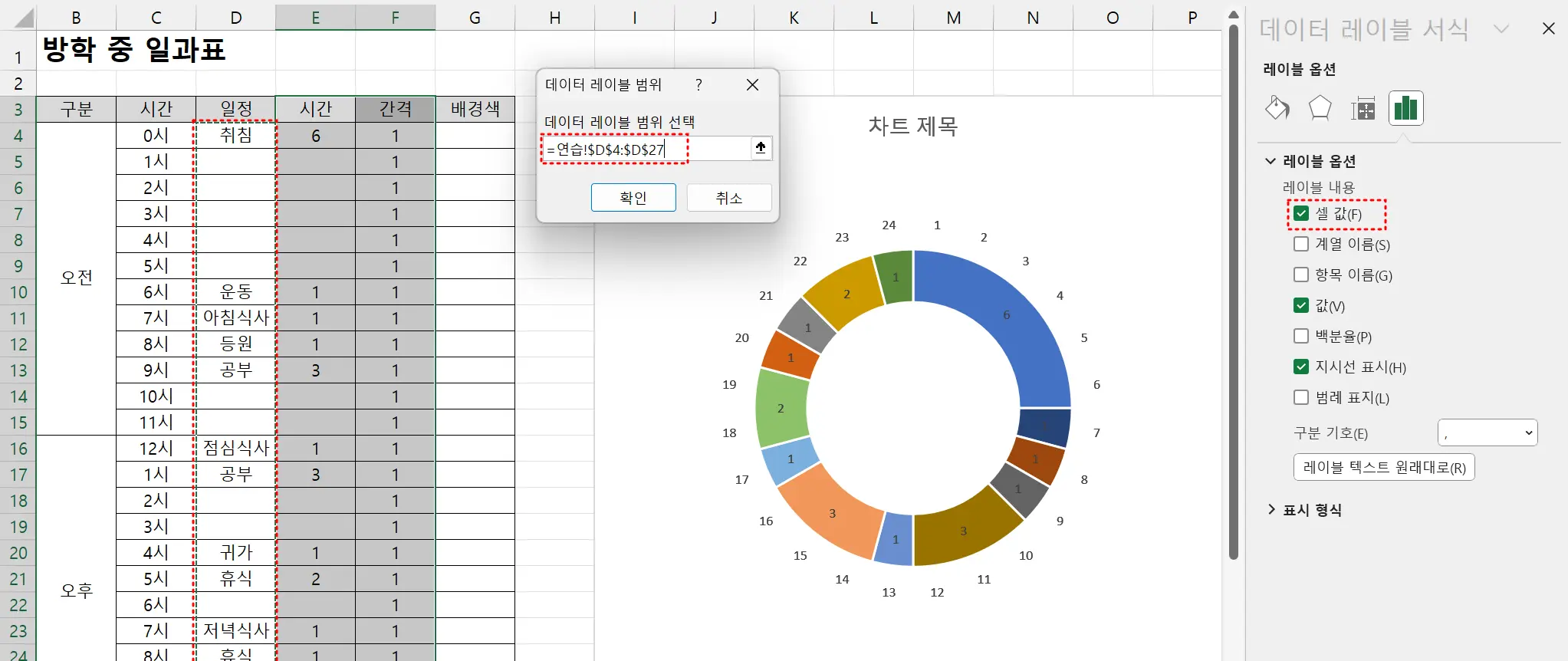This screenshot has height=661, width=1568.
Task: Open Effects pentagon tab icon
Action: point(1320,108)
